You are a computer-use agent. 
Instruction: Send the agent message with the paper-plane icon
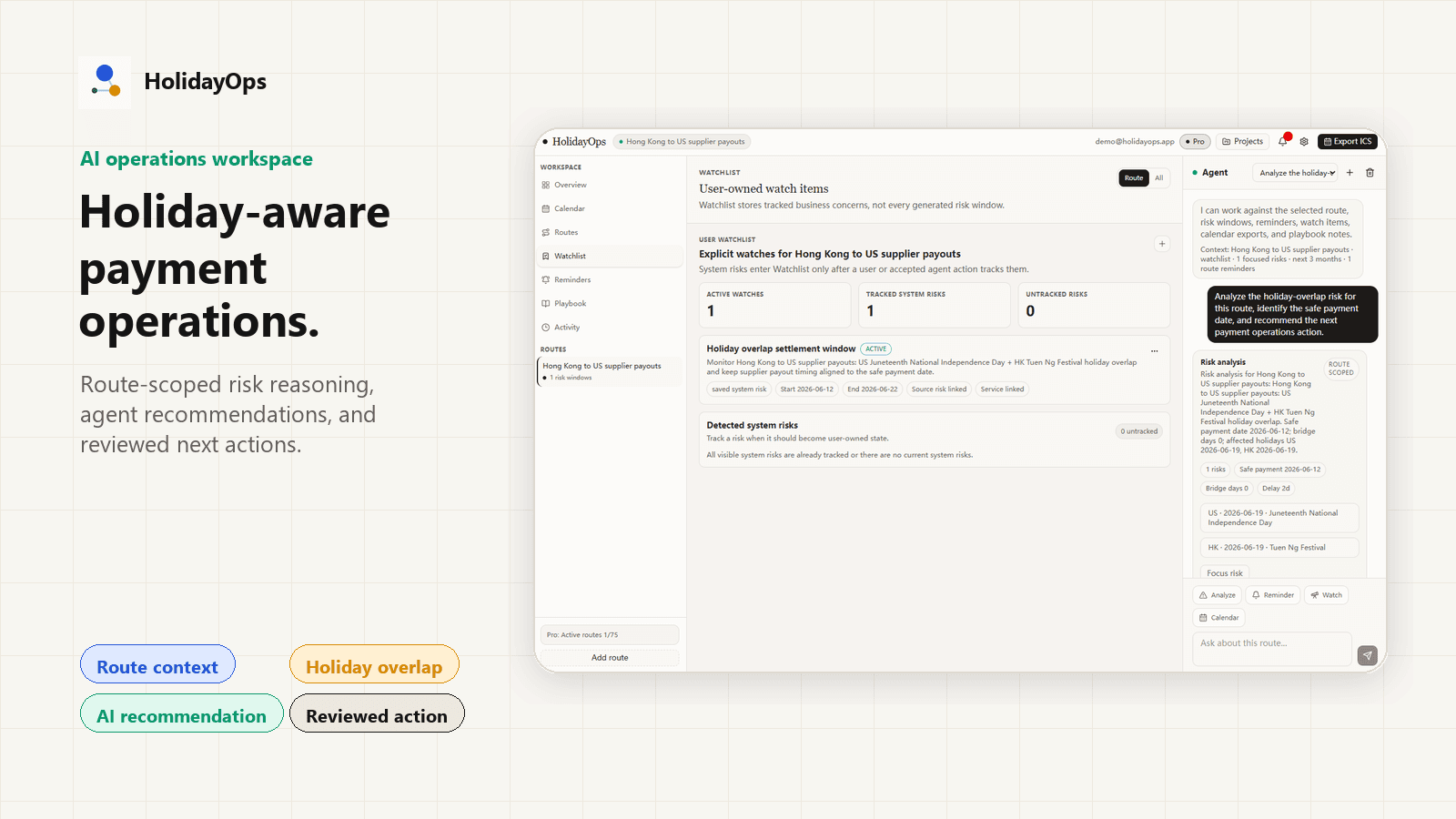click(x=1367, y=655)
